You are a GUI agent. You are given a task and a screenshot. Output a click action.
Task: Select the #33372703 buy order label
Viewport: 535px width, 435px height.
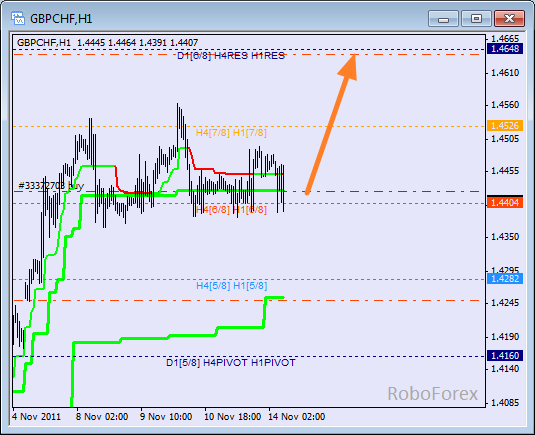(51, 186)
